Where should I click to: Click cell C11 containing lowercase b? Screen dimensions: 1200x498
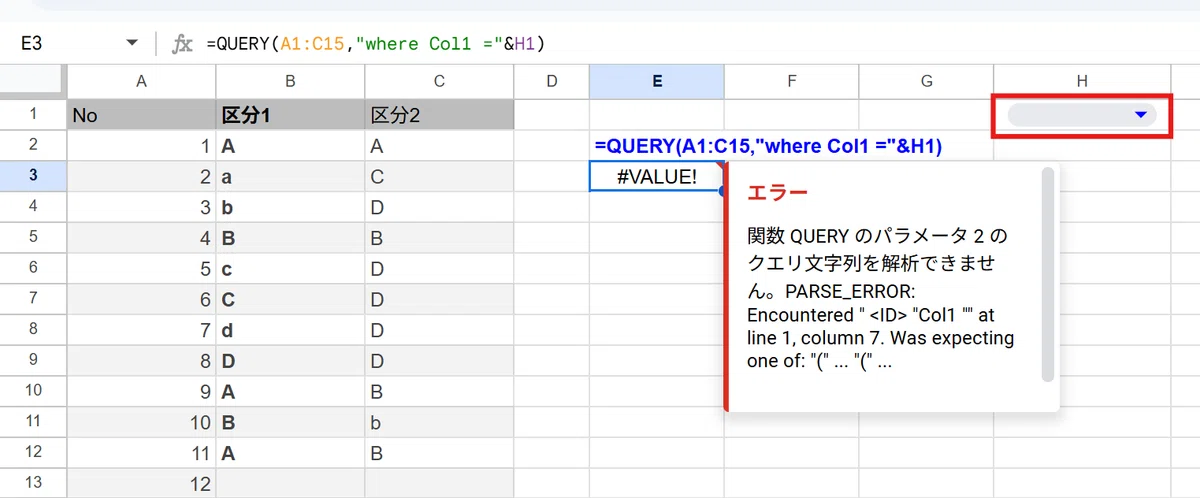click(x=439, y=422)
